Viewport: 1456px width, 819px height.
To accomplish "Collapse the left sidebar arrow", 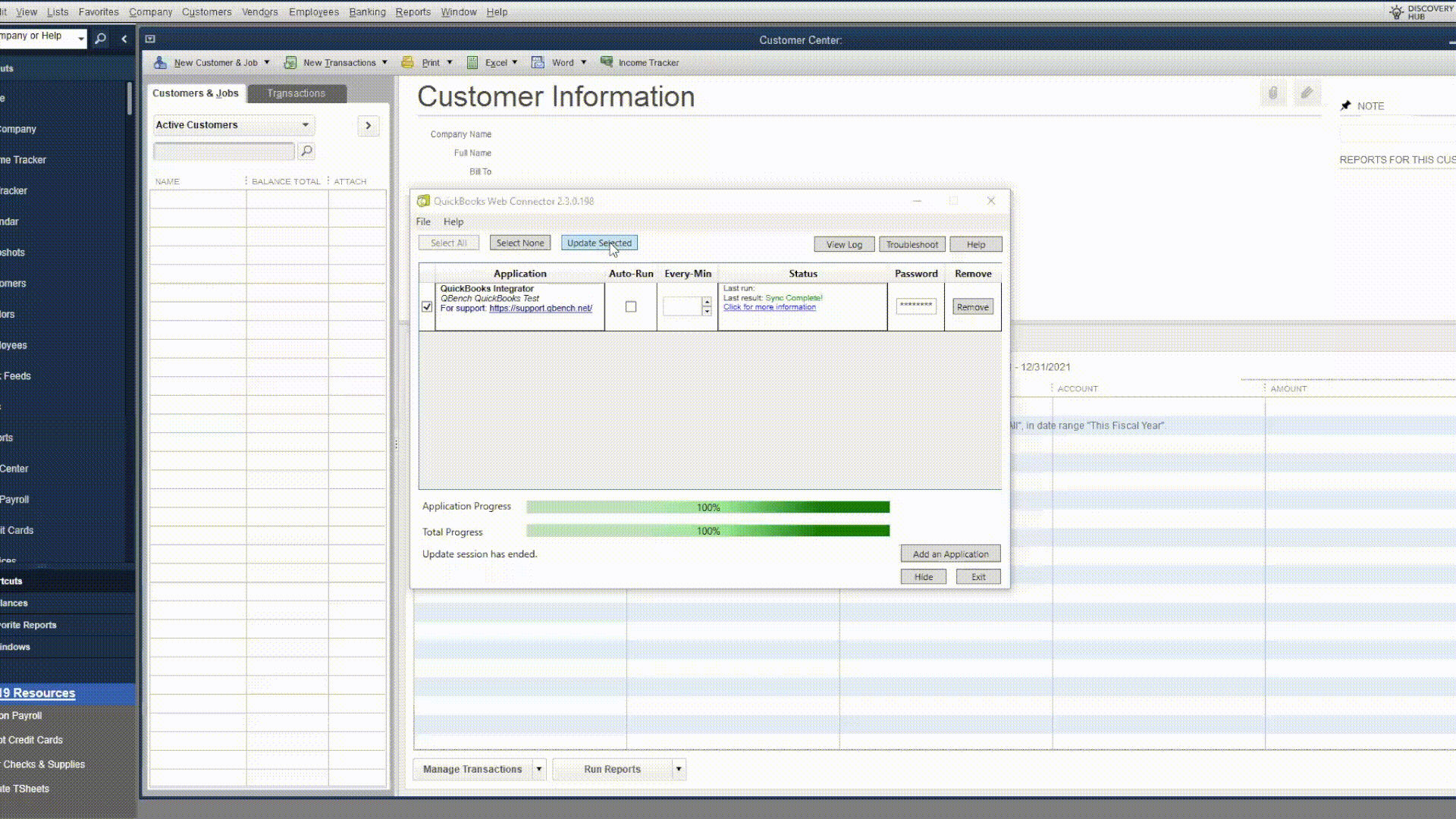I will click(124, 39).
